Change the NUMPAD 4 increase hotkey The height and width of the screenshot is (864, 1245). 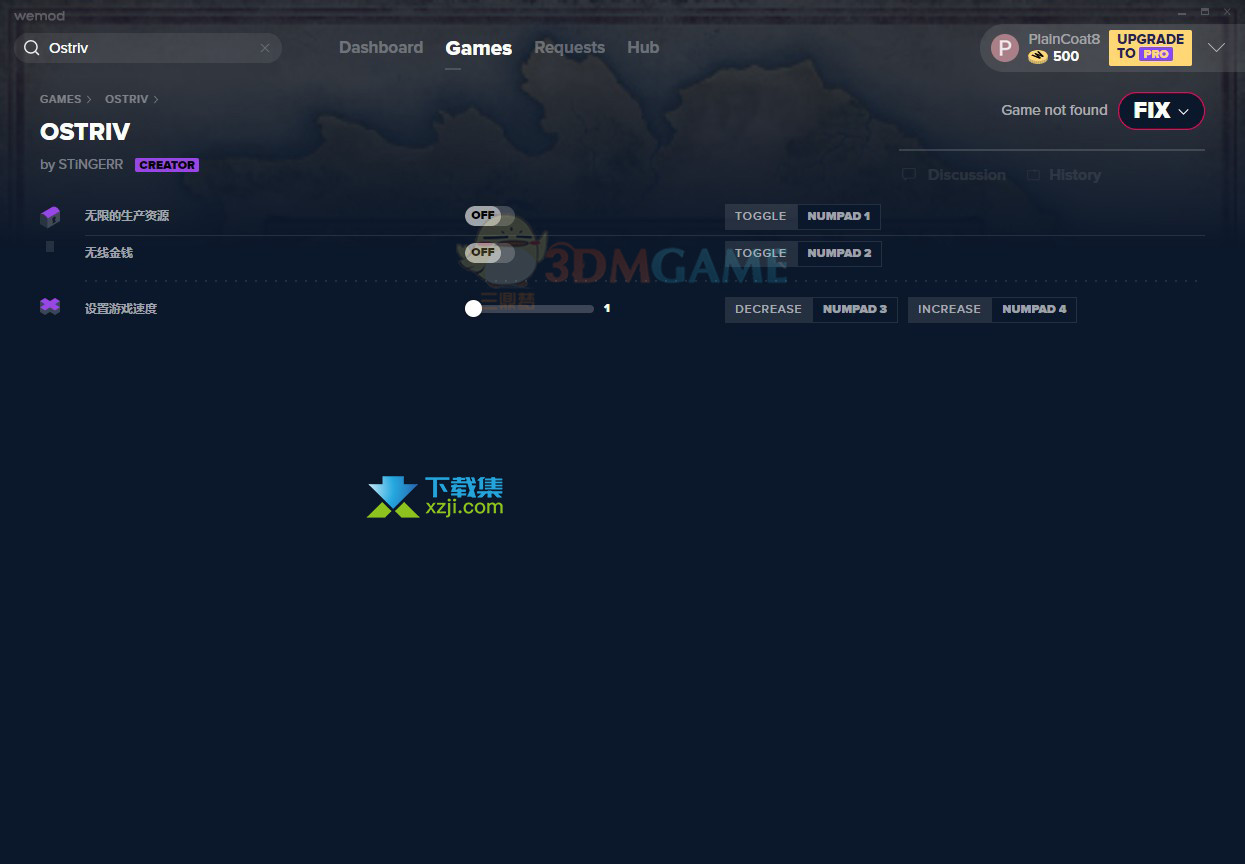(x=1034, y=309)
